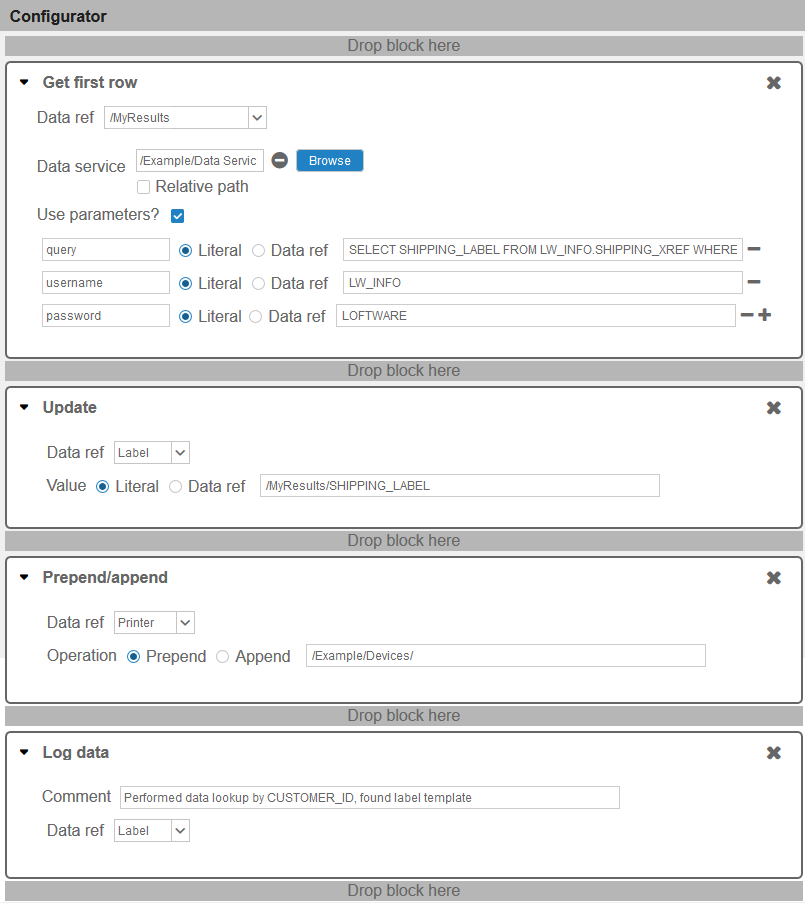The image size is (805, 903).
Task: Remove the Get first row block
Action: coord(773,83)
